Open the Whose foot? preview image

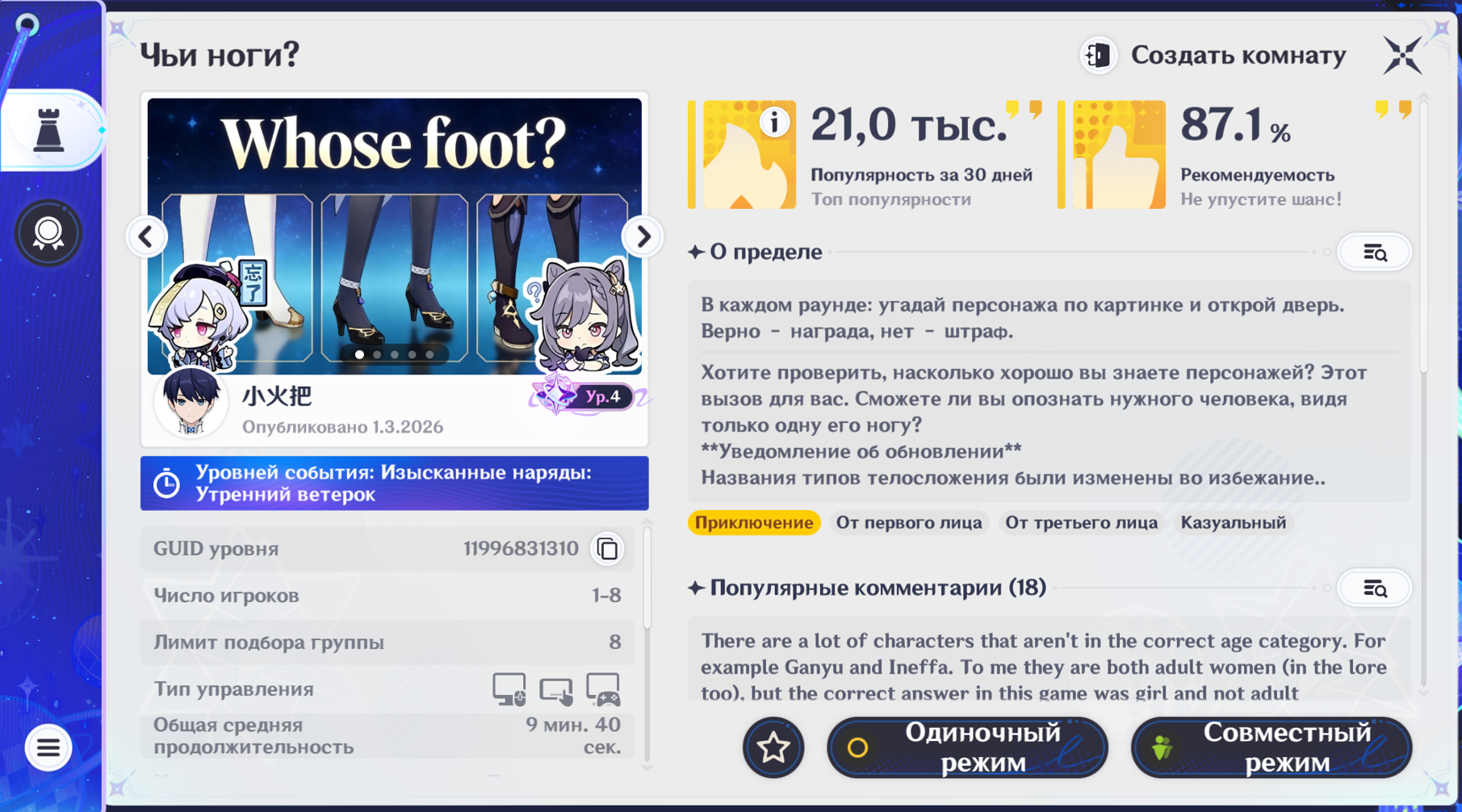point(395,236)
